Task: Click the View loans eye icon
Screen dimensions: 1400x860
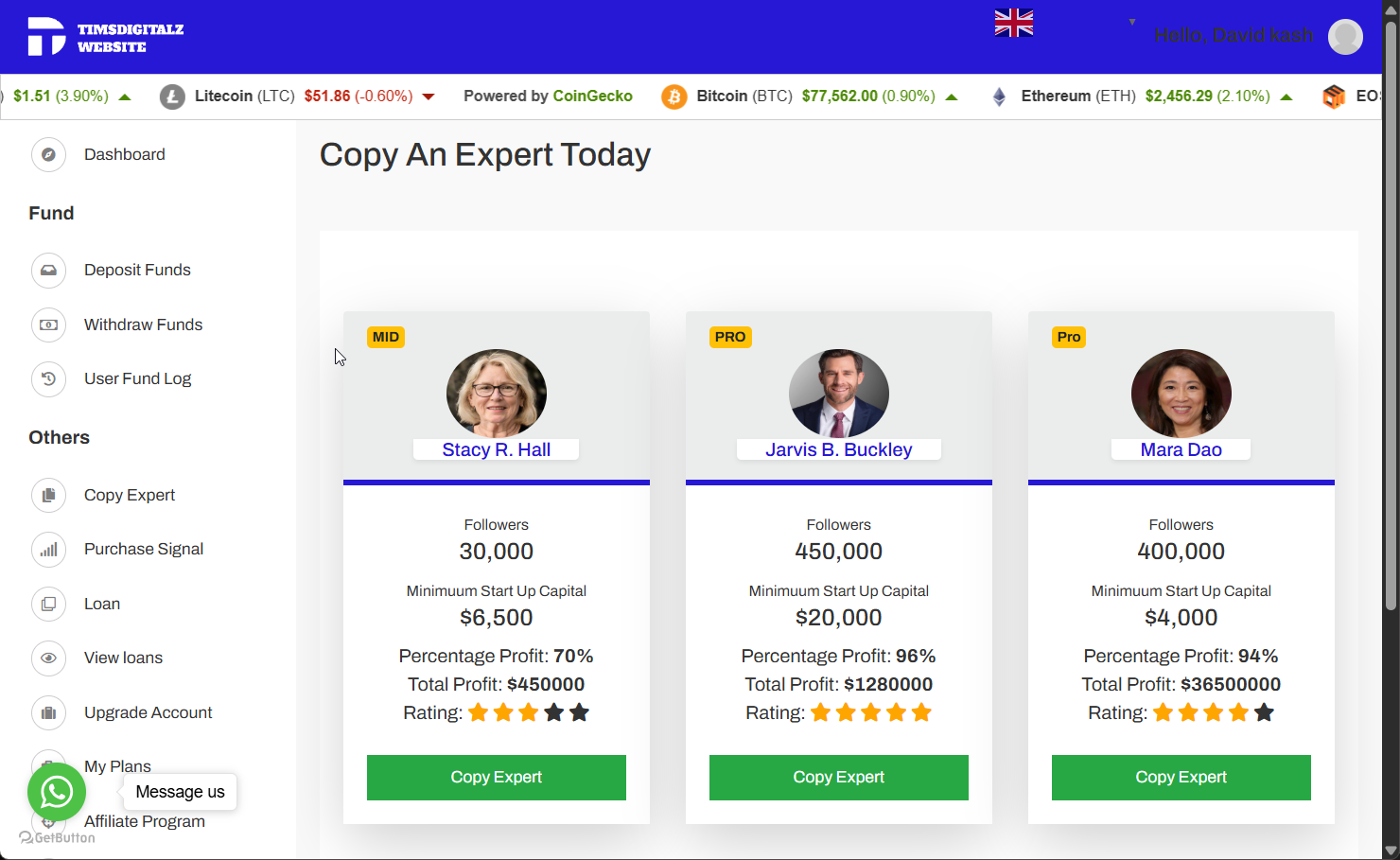Action: (48, 658)
